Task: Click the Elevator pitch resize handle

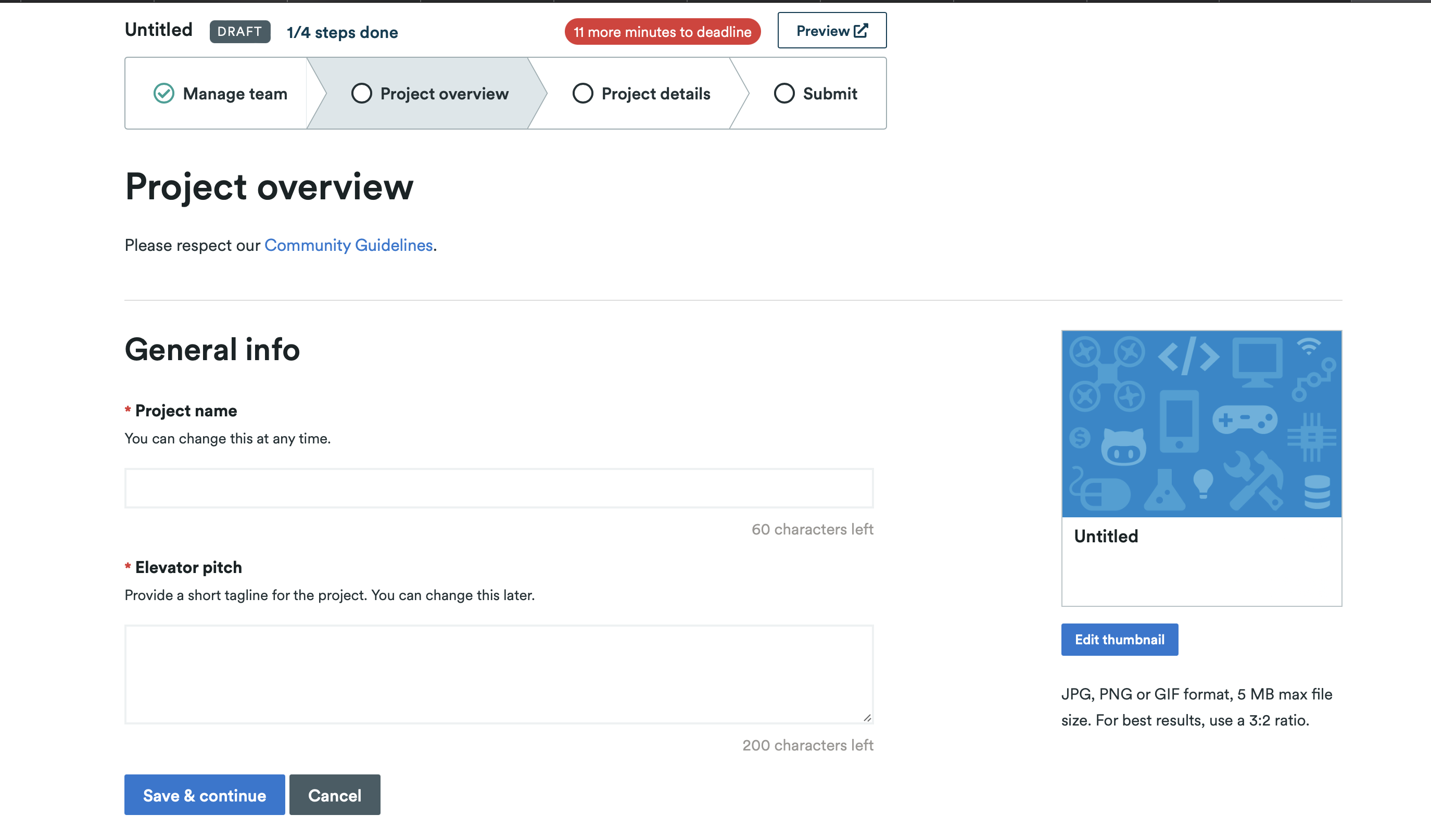Action: pos(867,718)
